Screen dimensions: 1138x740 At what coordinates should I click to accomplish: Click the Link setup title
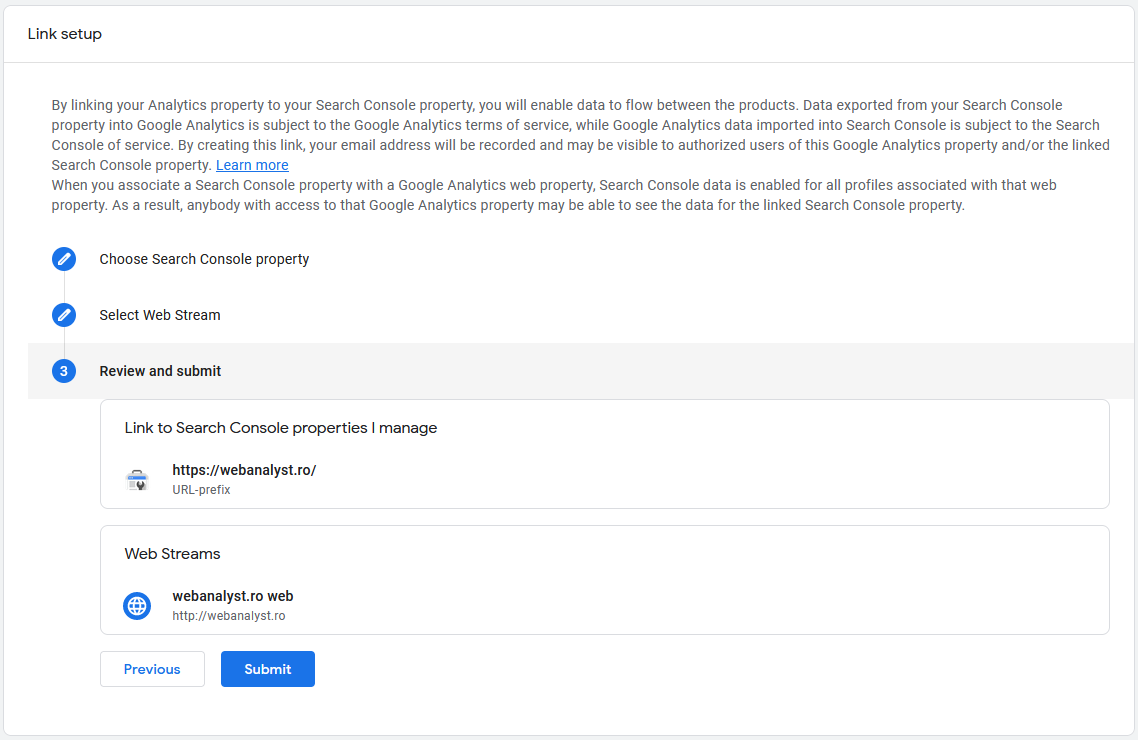[65, 34]
